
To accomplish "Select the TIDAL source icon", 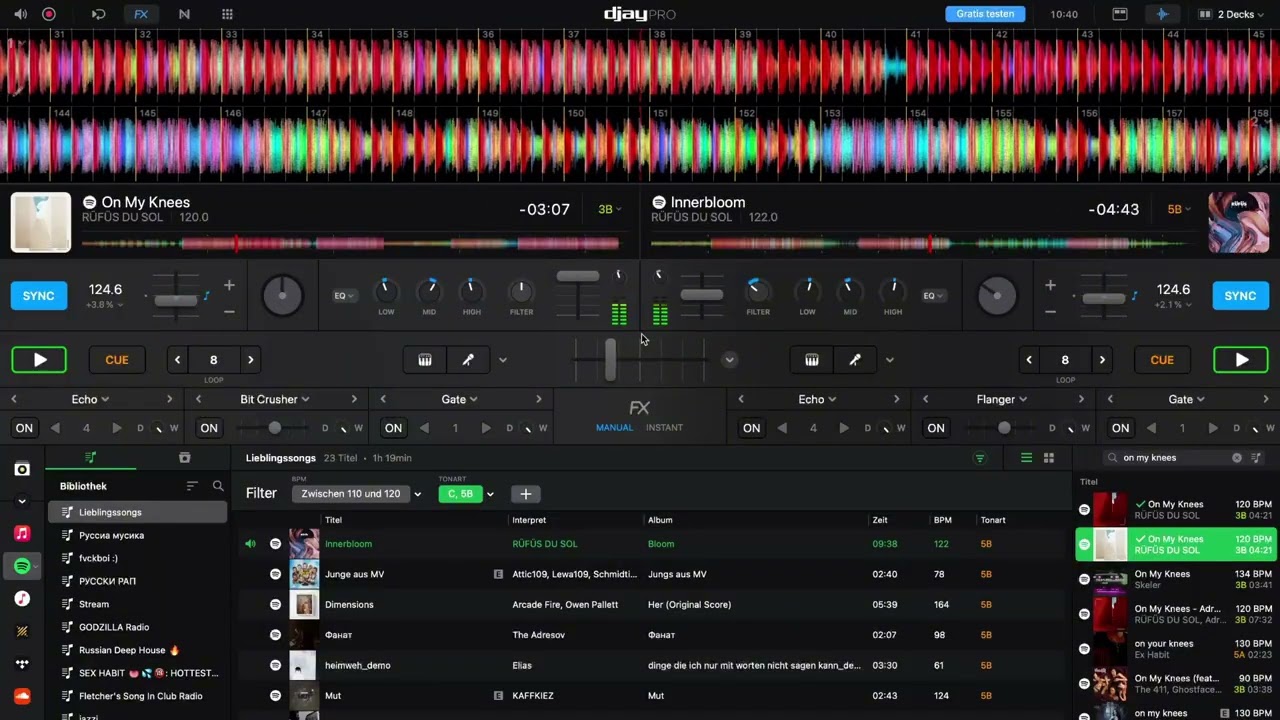I will pyautogui.click(x=22, y=664).
